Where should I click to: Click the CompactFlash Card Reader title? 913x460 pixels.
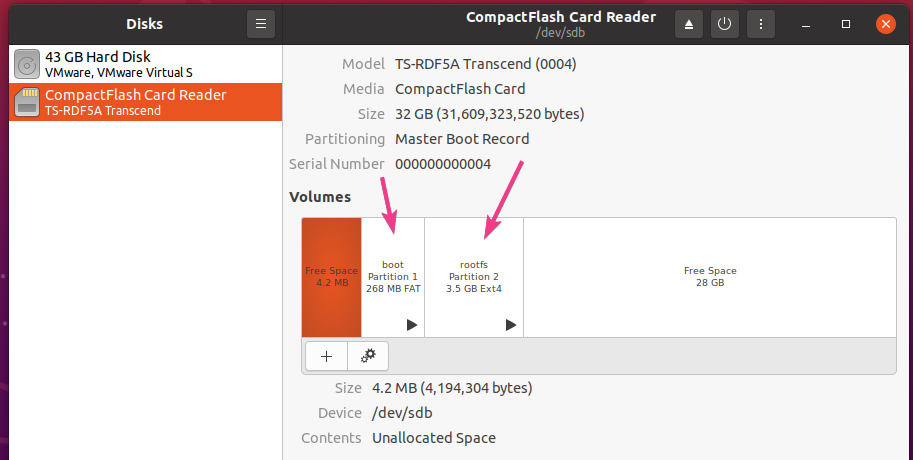pyautogui.click(x=561, y=17)
